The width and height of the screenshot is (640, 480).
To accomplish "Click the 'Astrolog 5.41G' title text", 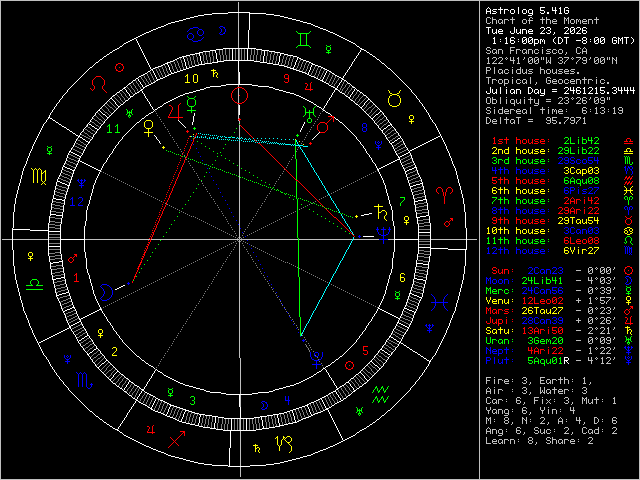I will (x=527, y=11).
